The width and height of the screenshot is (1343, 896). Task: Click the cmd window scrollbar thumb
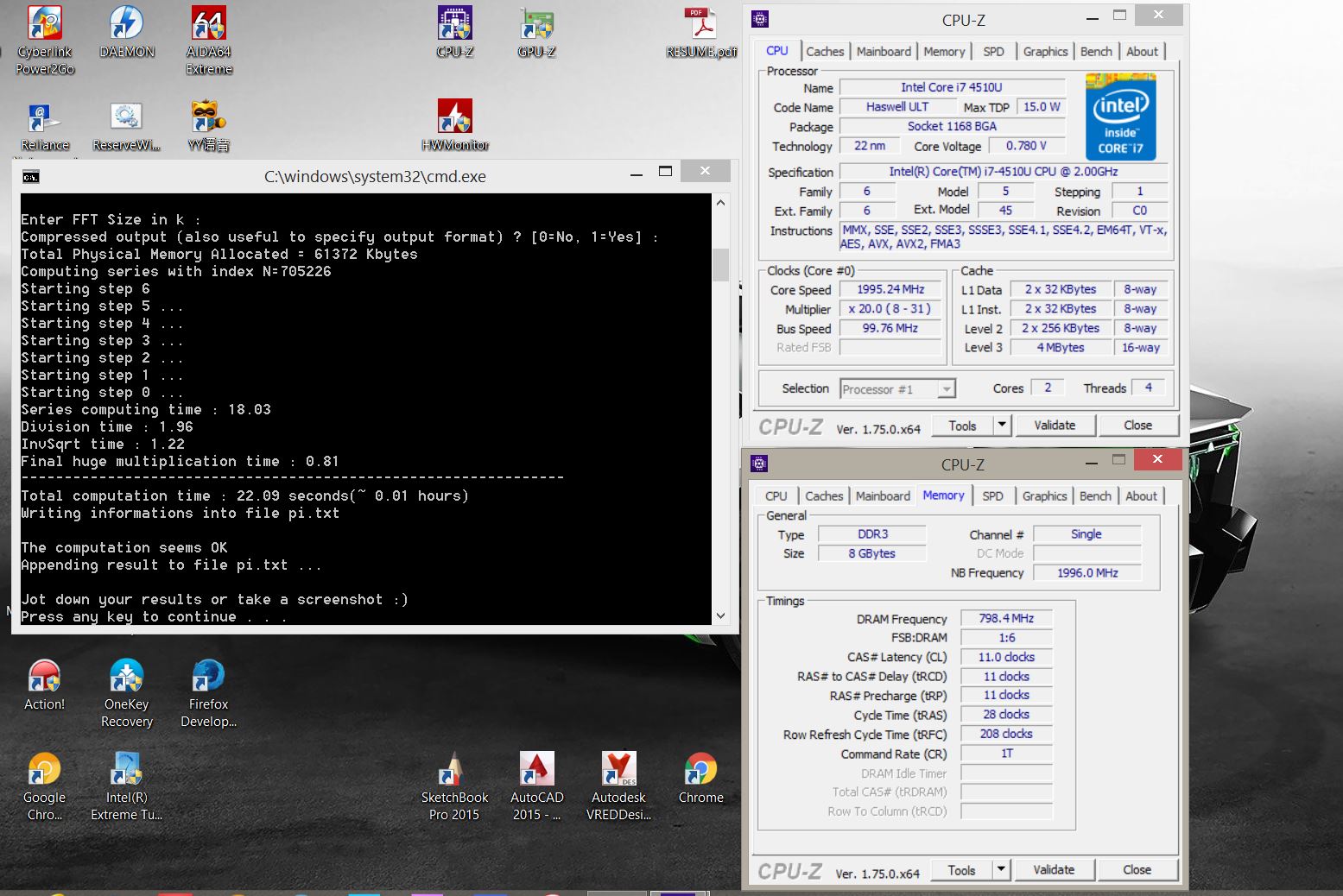click(721, 264)
